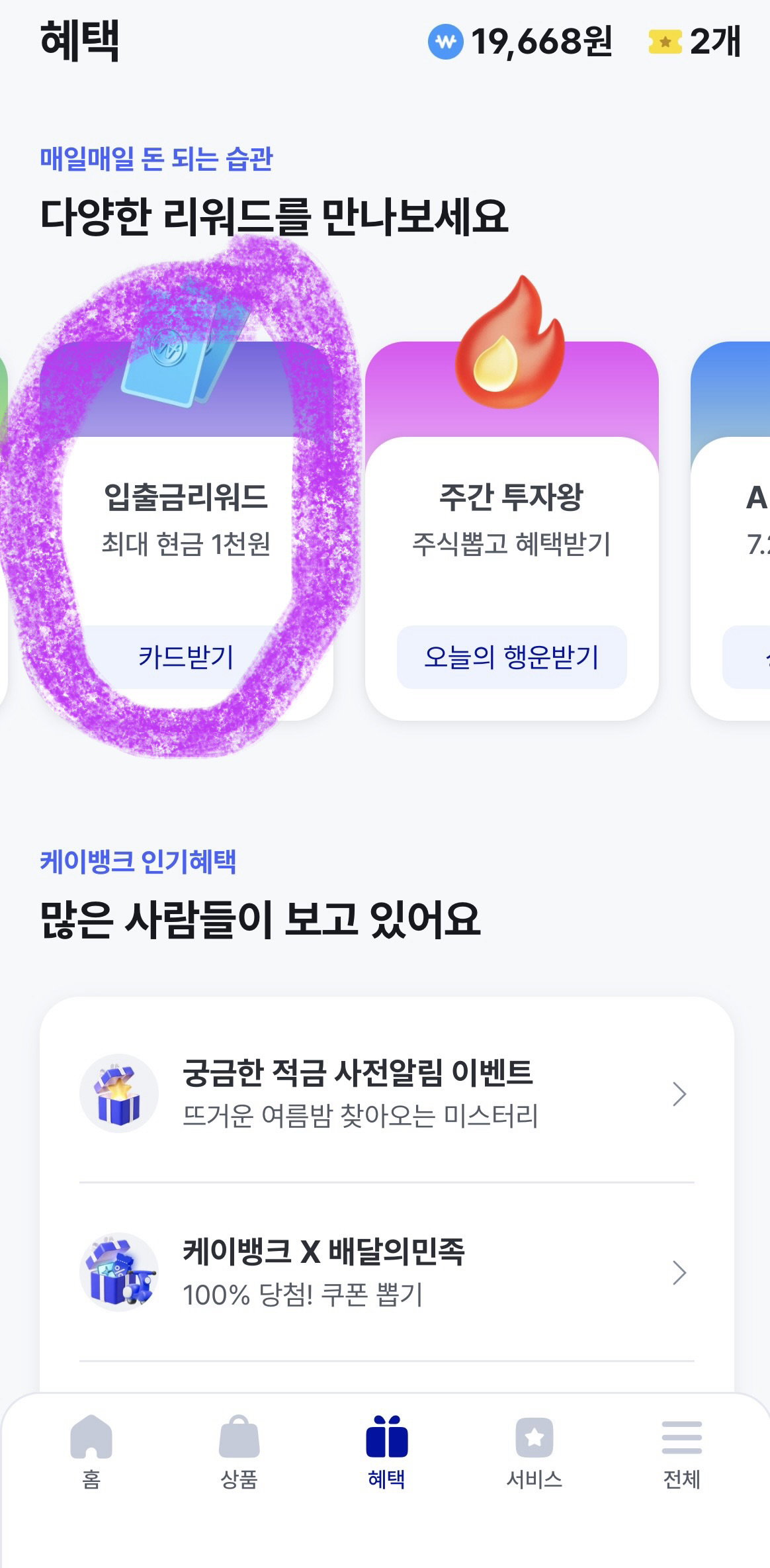Open the yellow coupon ticket icon
This screenshot has height=1568, width=770.
(x=665, y=42)
